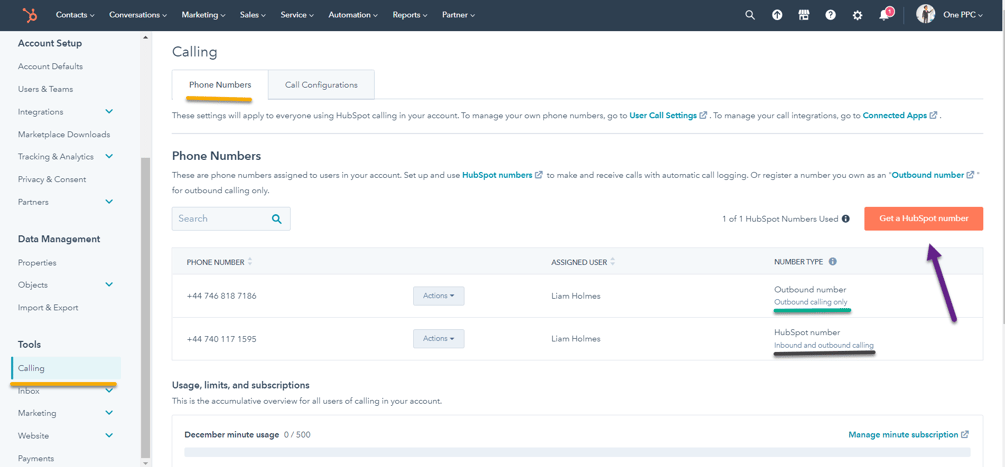Screen dimensions: 1005x467
Task: Expand Inbox in the sidebar
Action: click(x=109, y=391)
